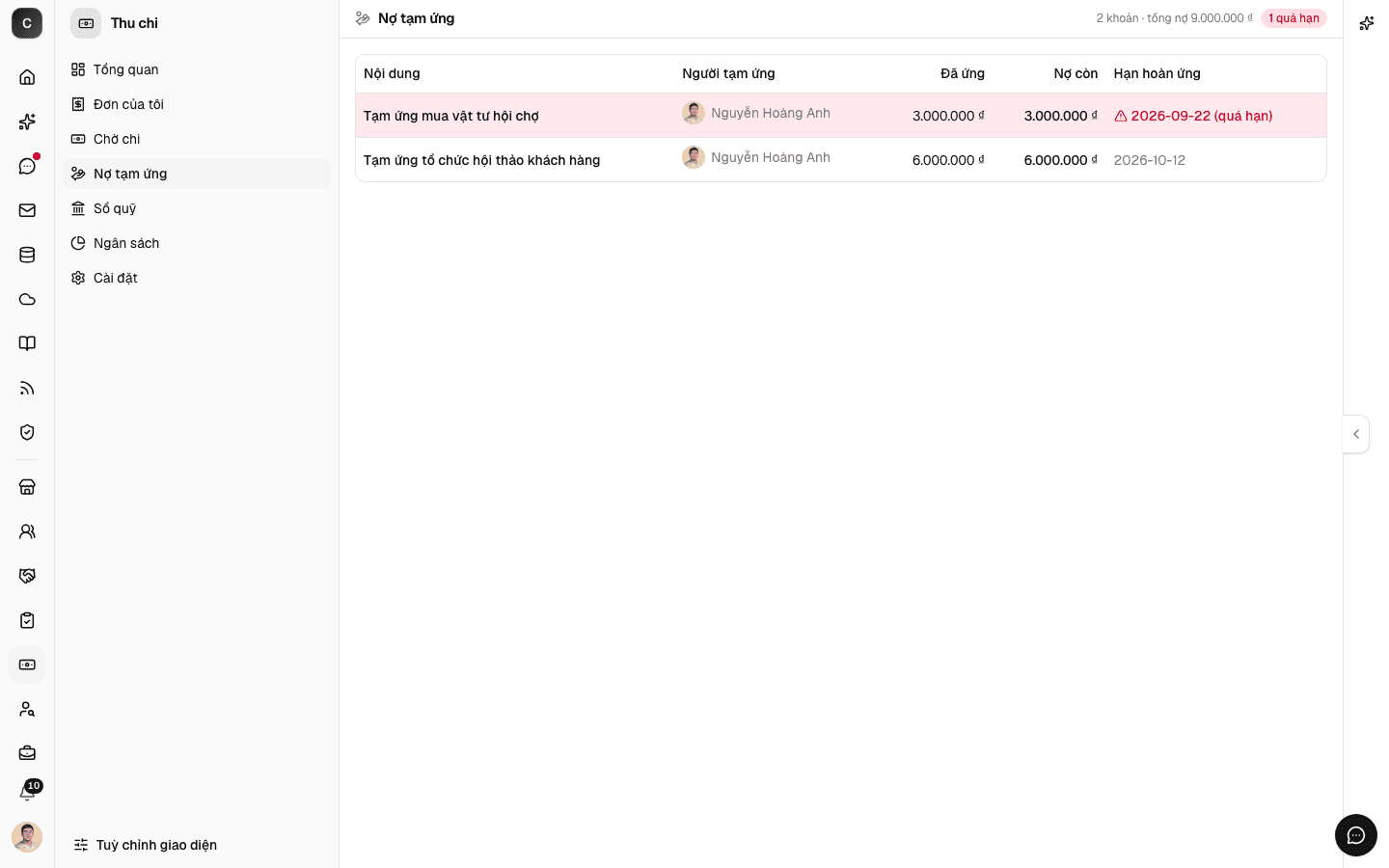Viewport: 1389px width, 868px height.
Task: Open the database icon in left rail
Action: click(x=27, y=255)
